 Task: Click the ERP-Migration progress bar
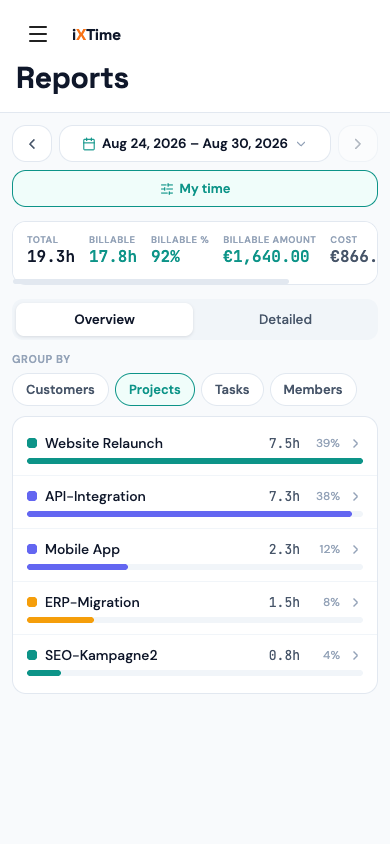click(195, 620)
